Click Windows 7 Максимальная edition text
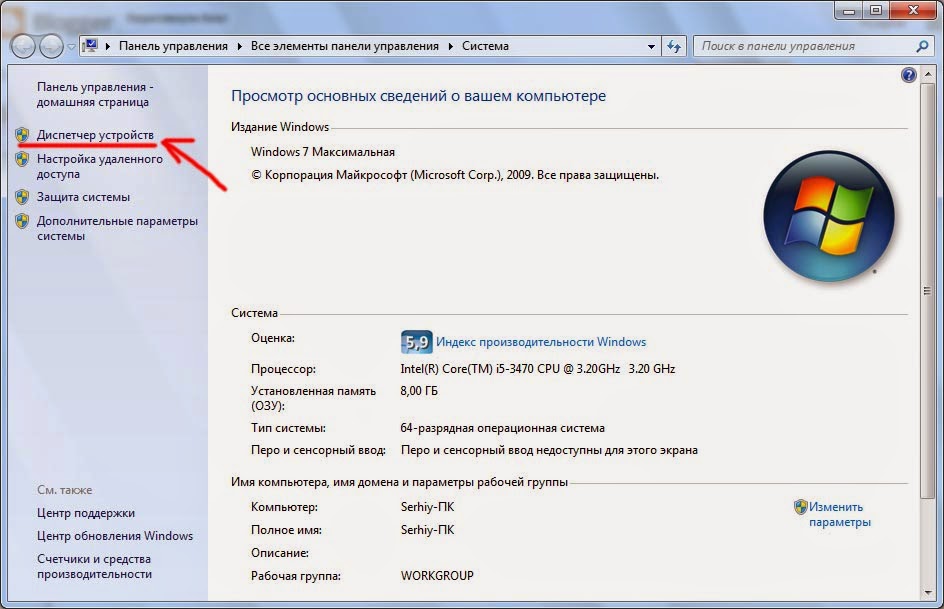The height and width of the screenshot is (609, 944). 323,152
